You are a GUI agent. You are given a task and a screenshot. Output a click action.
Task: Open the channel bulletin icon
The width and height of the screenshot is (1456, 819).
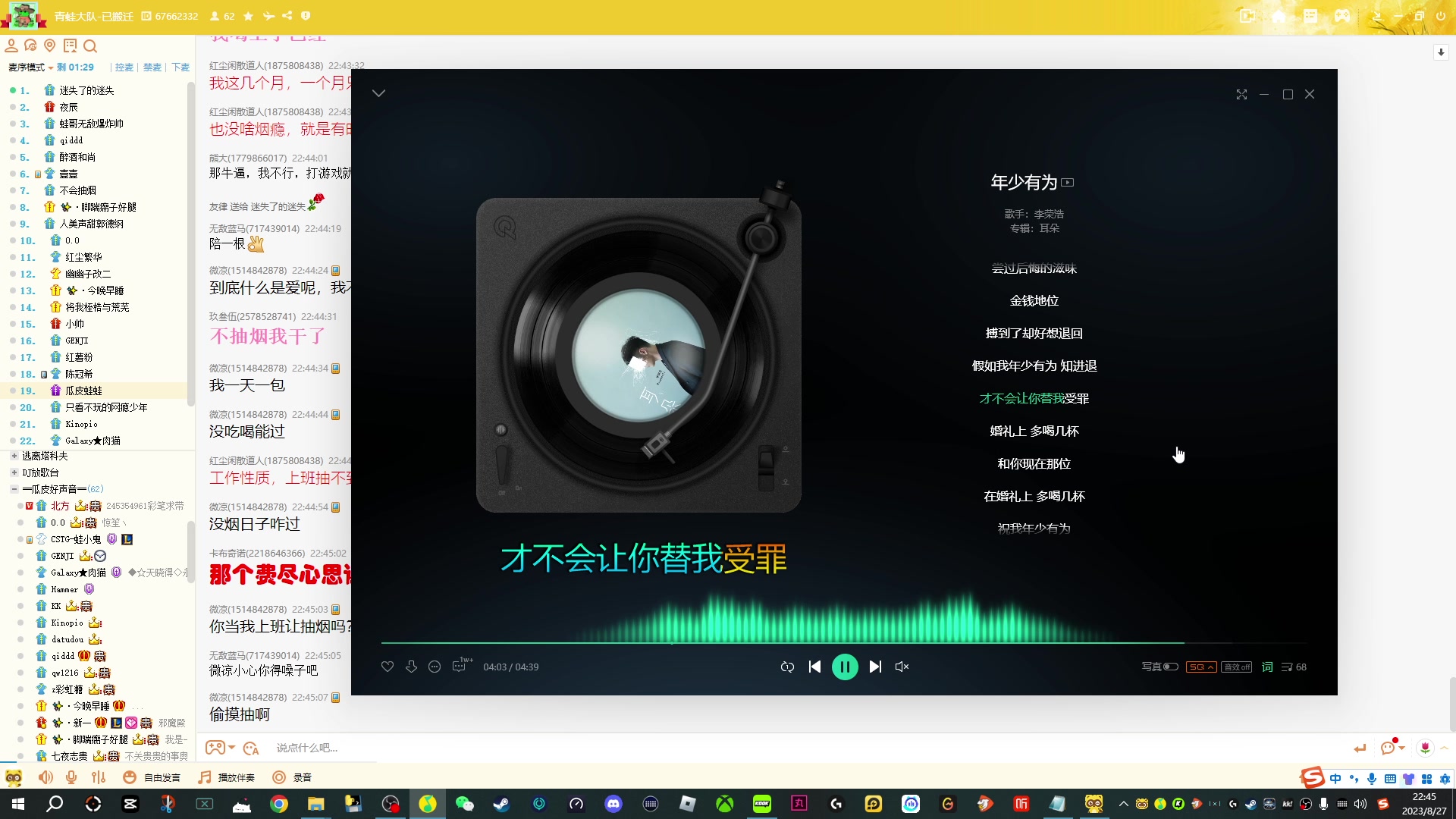(70, 45)
